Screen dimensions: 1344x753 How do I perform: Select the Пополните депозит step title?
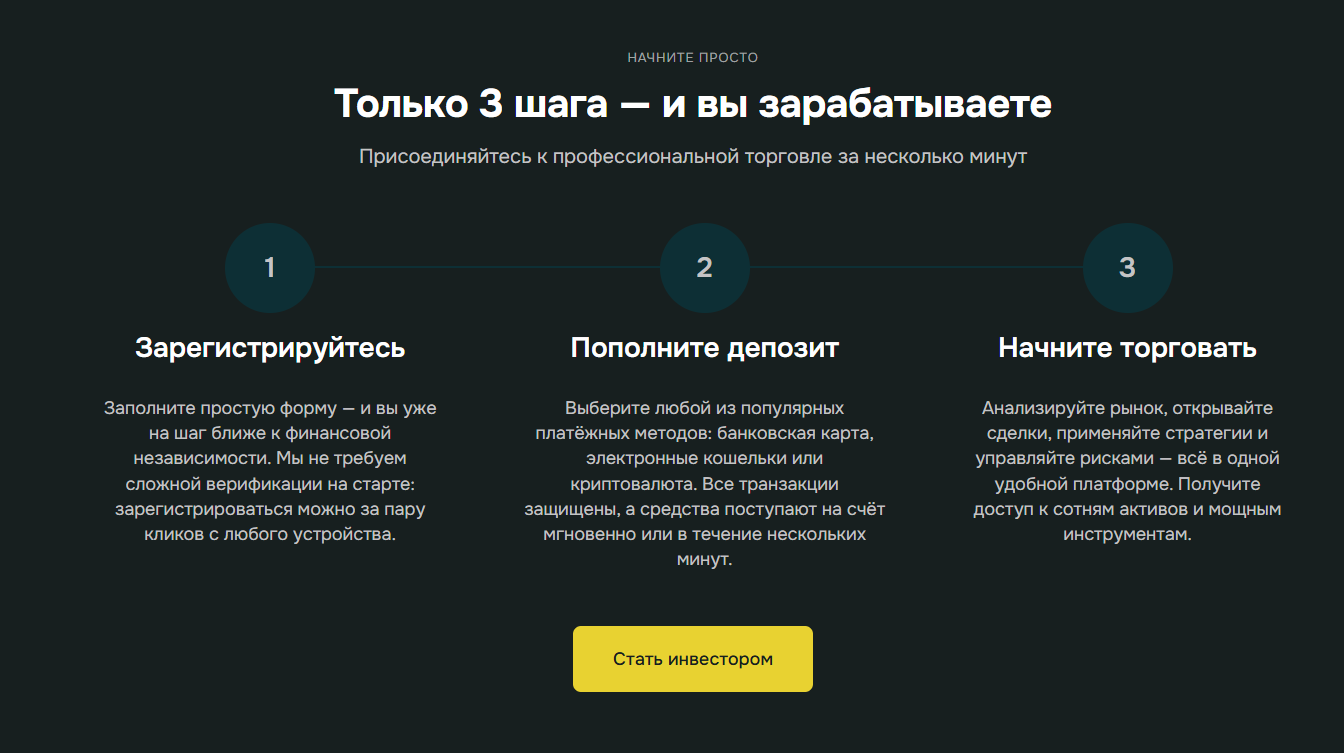point(704,348)
